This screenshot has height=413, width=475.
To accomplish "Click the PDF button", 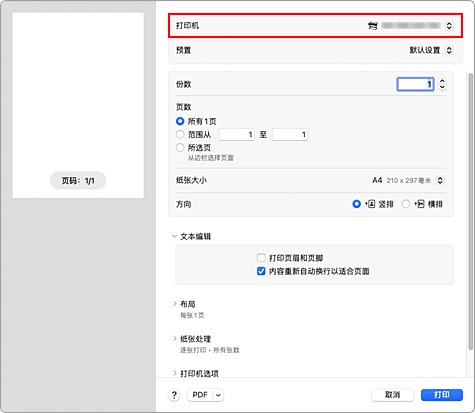I will (200, 395).
